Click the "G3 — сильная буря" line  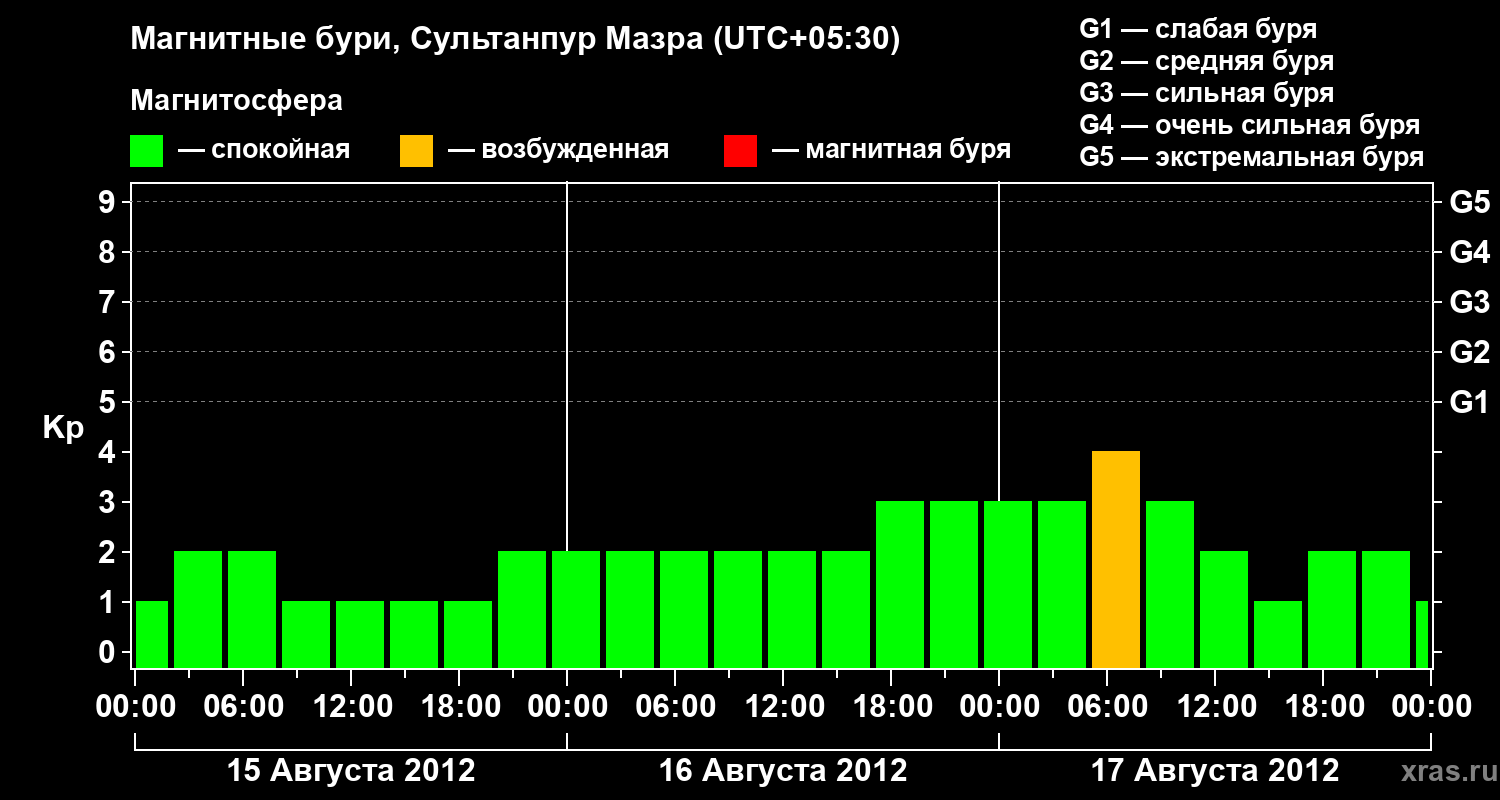click(1207, 93)
